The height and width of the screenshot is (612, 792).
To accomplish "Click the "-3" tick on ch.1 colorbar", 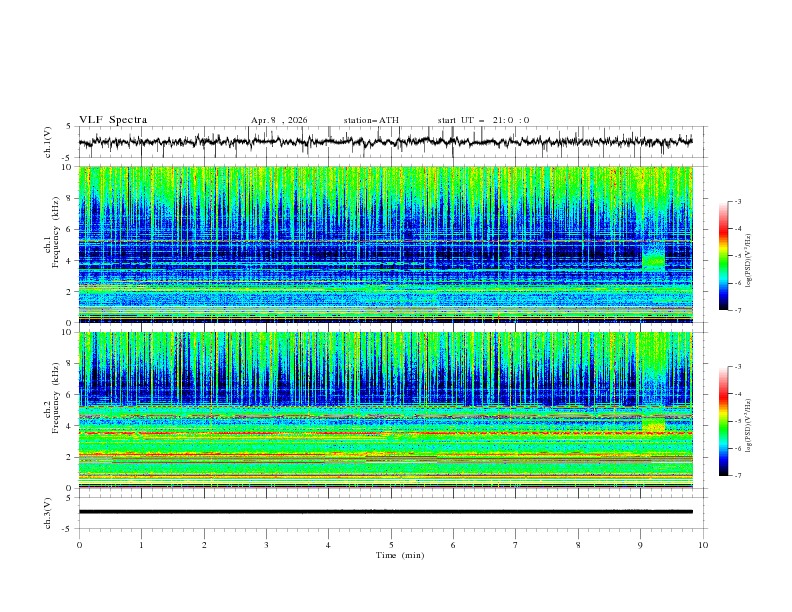I will (737, 201).
